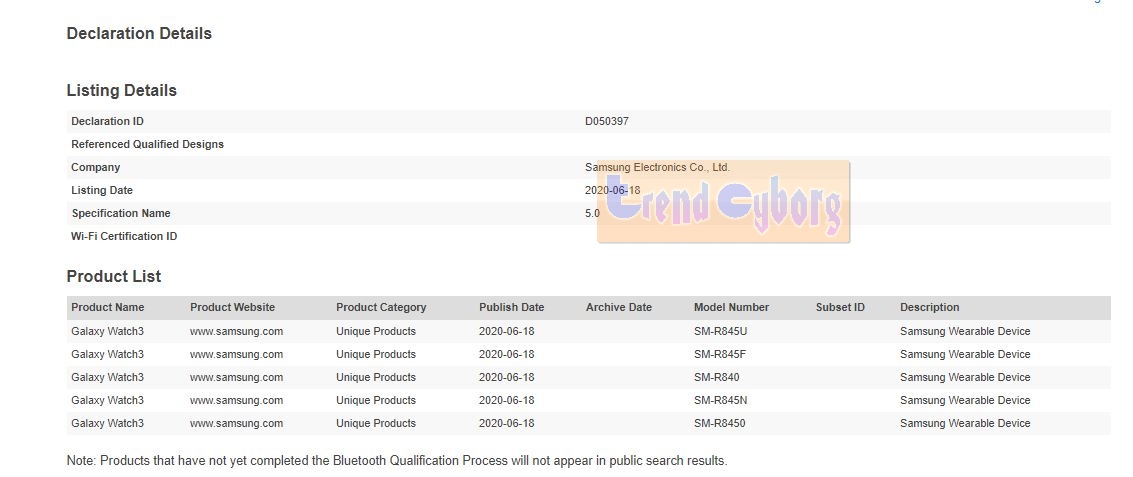Click the Description column header
Viewport: 1133px width, 477px height.
click(x=929, y=307)
